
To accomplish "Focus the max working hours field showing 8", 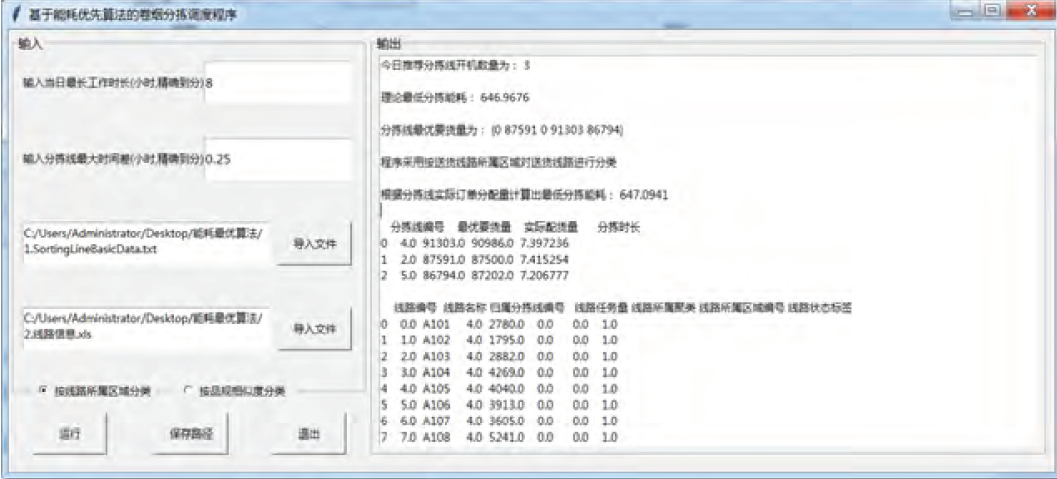I will [278, 82].
